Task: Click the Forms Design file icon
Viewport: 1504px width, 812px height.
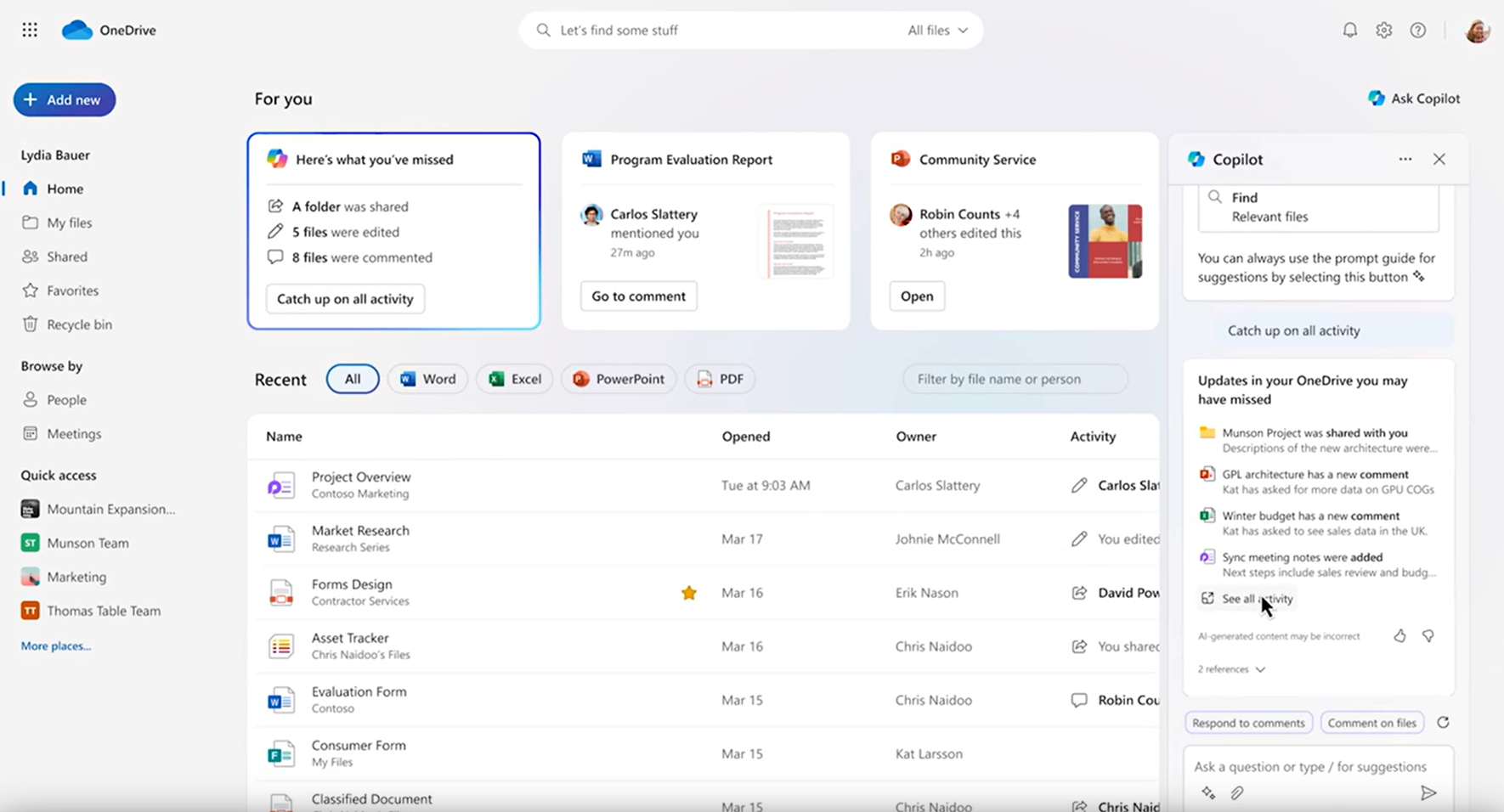Action: click(280, 593)
